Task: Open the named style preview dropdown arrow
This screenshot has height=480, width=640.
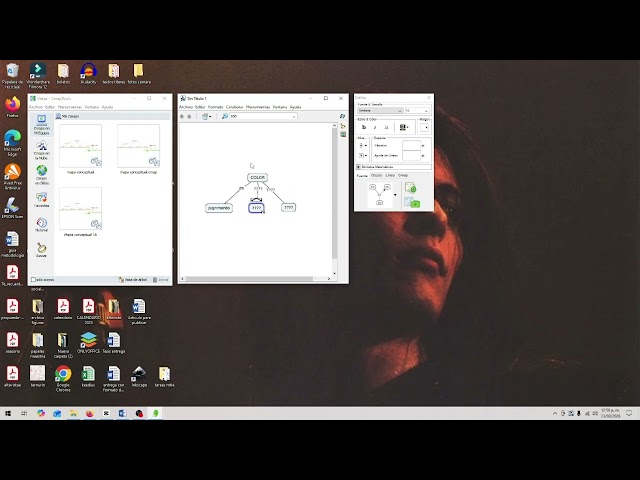Action: (395, 195)
